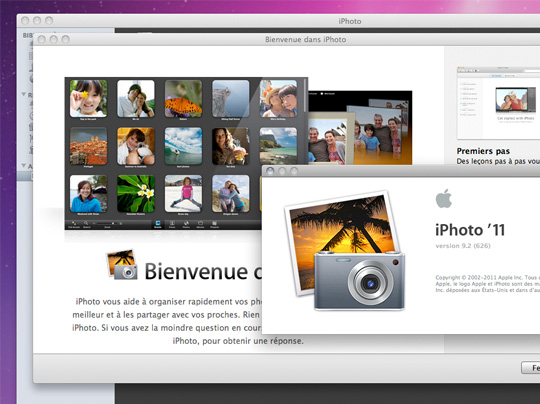Close the About iPhoto '11 window
540x404 pixels.
[x=270, y=171]
